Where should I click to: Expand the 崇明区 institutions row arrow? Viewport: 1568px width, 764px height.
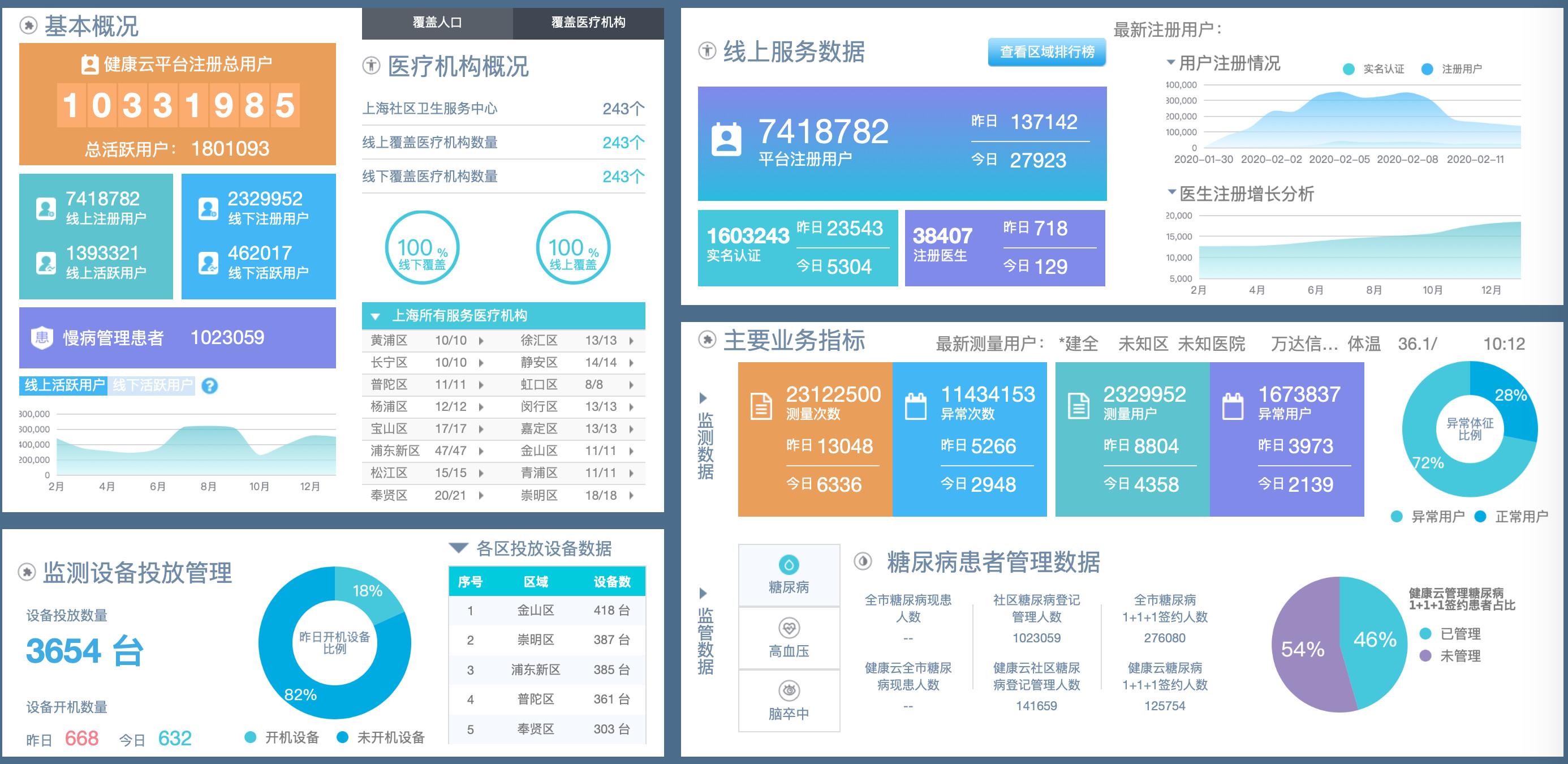coord(631,496)
